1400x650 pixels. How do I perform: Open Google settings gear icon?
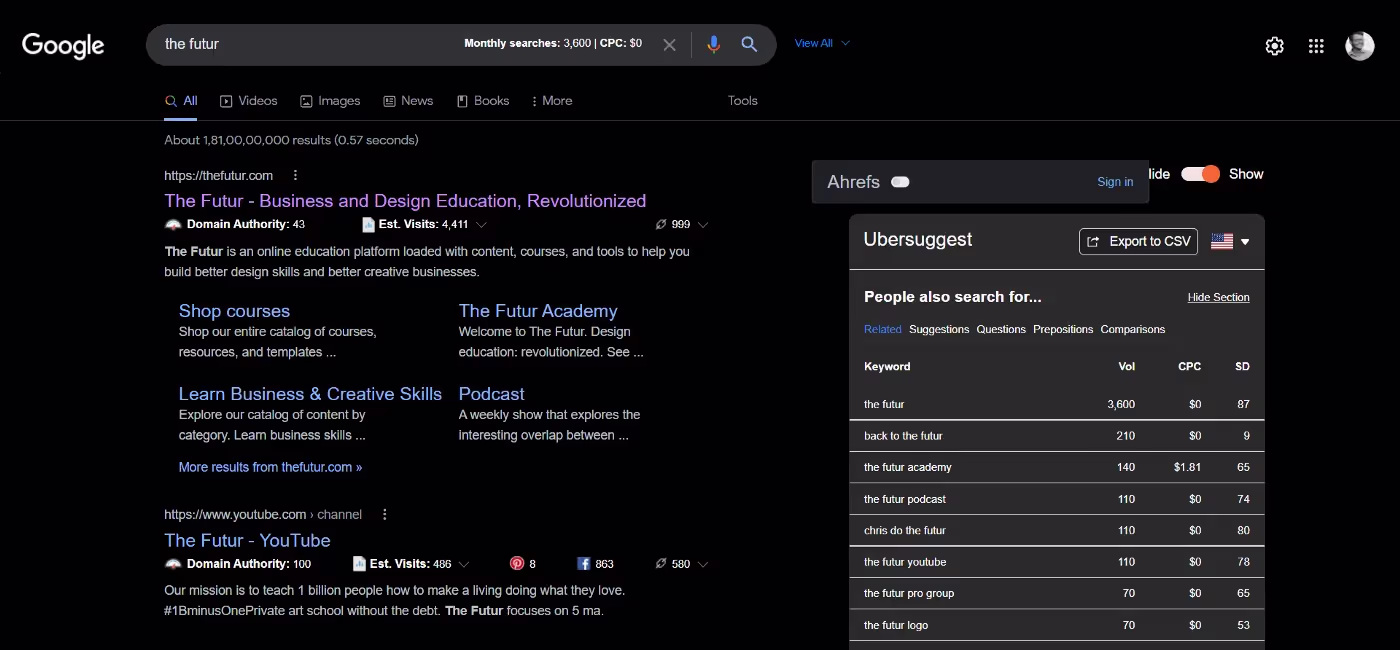1274,46
